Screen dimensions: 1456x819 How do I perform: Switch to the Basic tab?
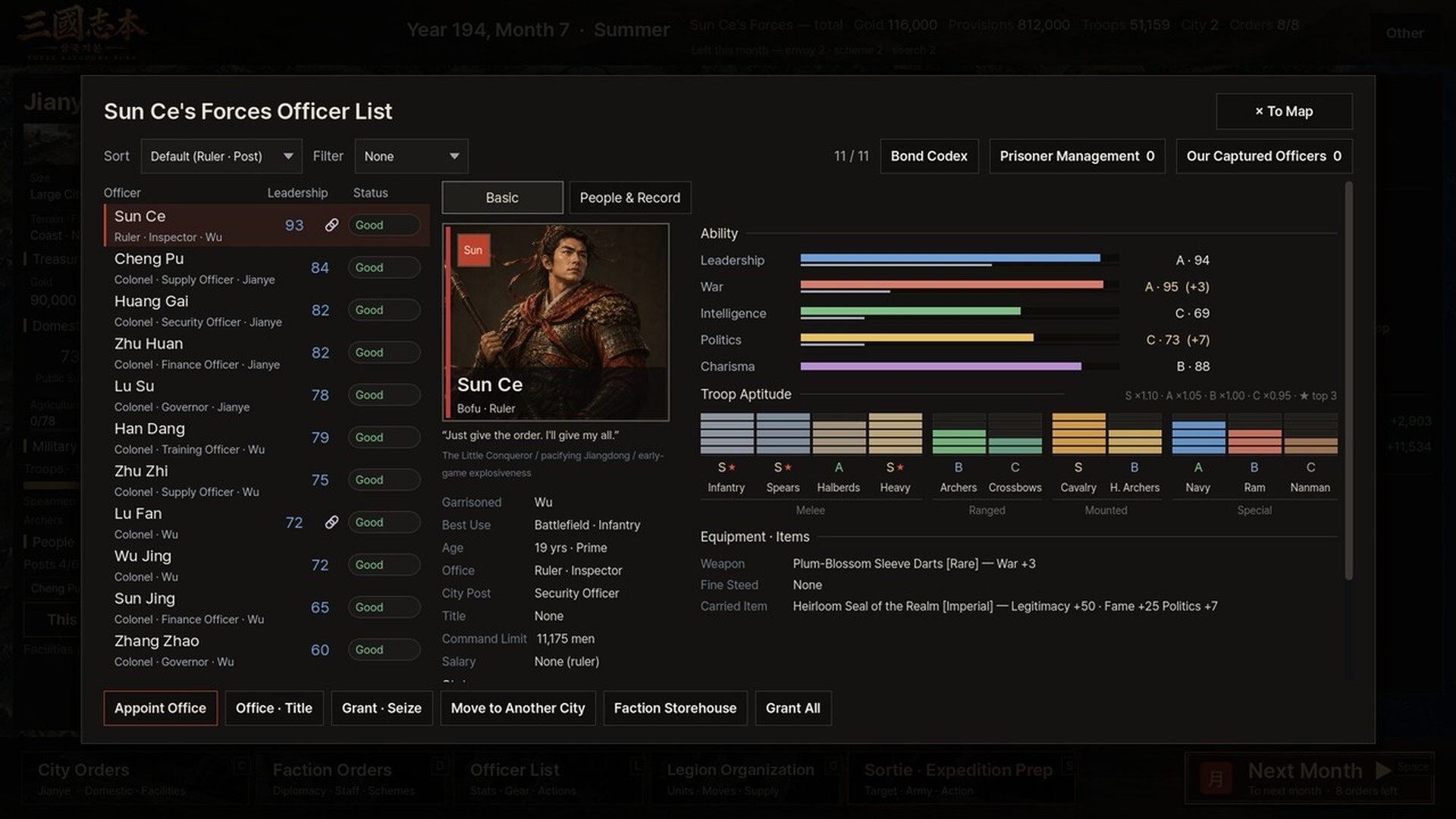pyautogui.click(x=502, y=197)
